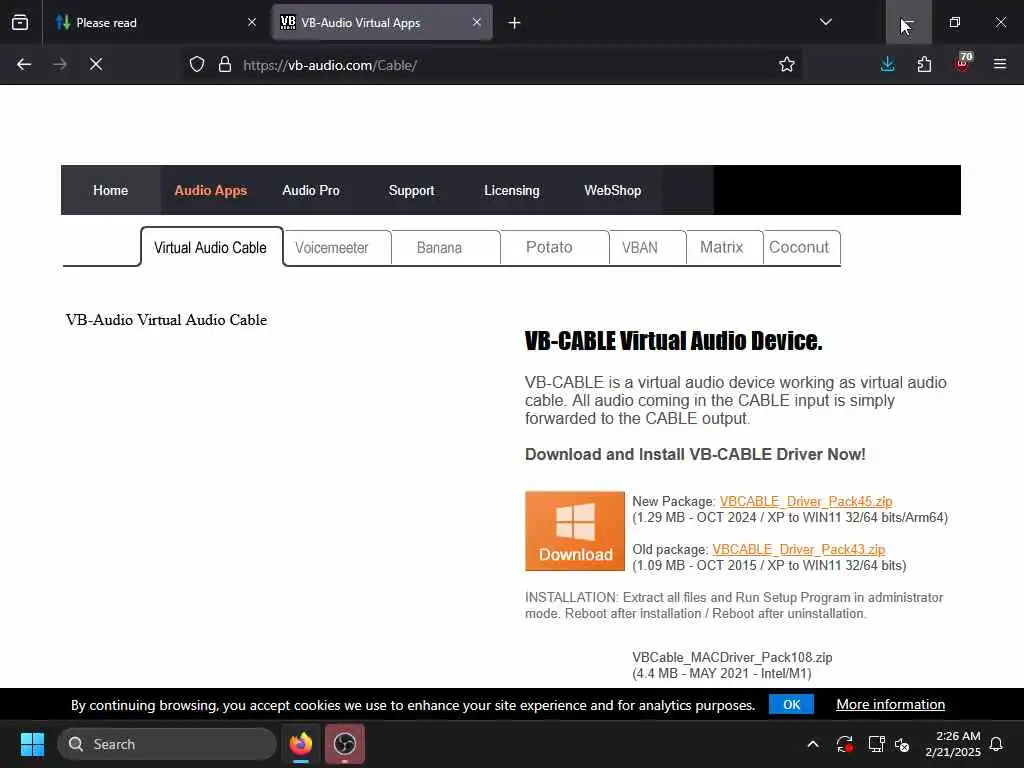Open clock and date 2:26 AM

pyautogui.click(x=953, y=744)
